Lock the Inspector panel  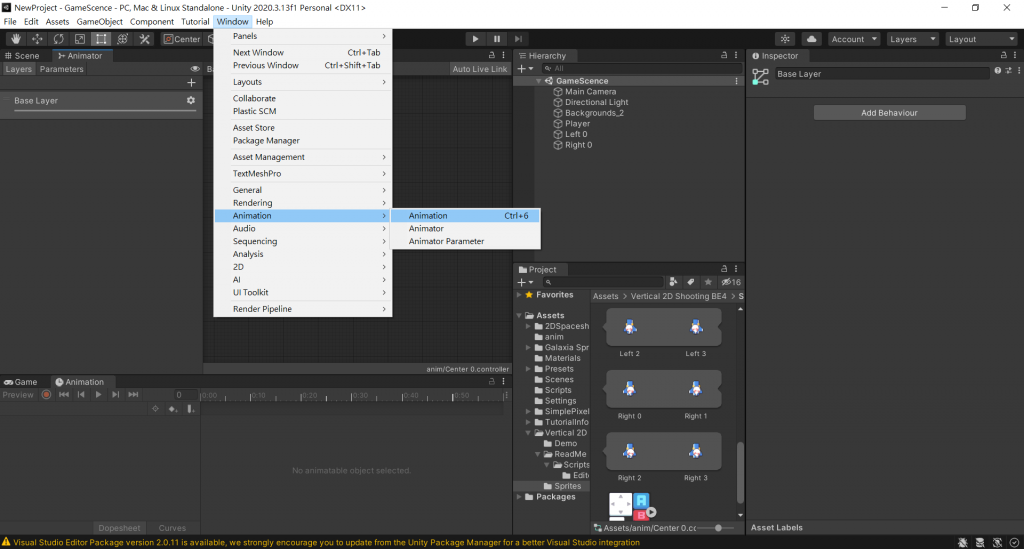(1004, 55)
